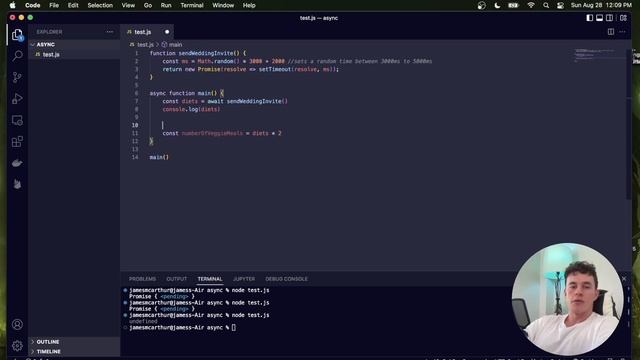Open the Run and Debug view

pyautogui.click(x=17, y=99)
